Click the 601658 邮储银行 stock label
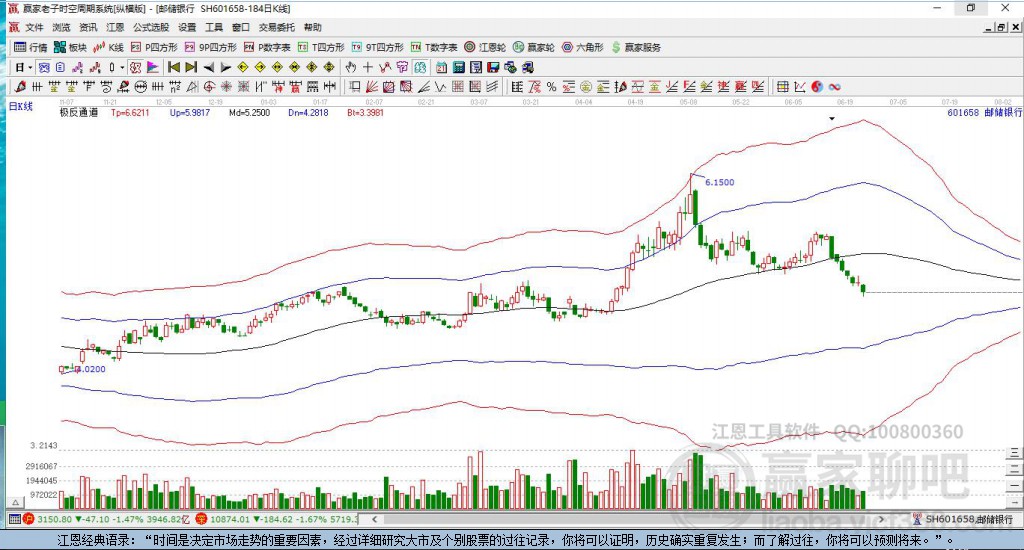This screenshot has width=1024, height=550. tap(984, 112)
